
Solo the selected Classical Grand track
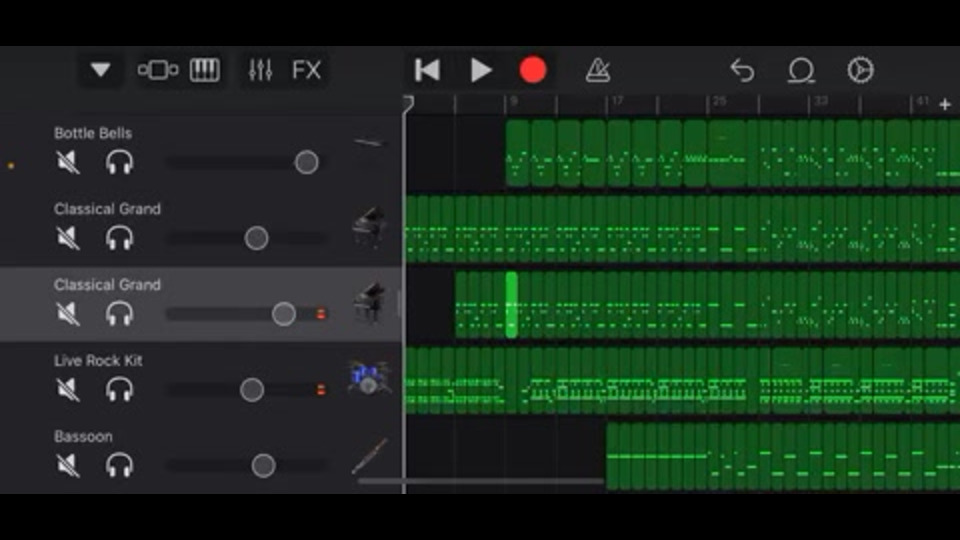[x=119, y=314]
